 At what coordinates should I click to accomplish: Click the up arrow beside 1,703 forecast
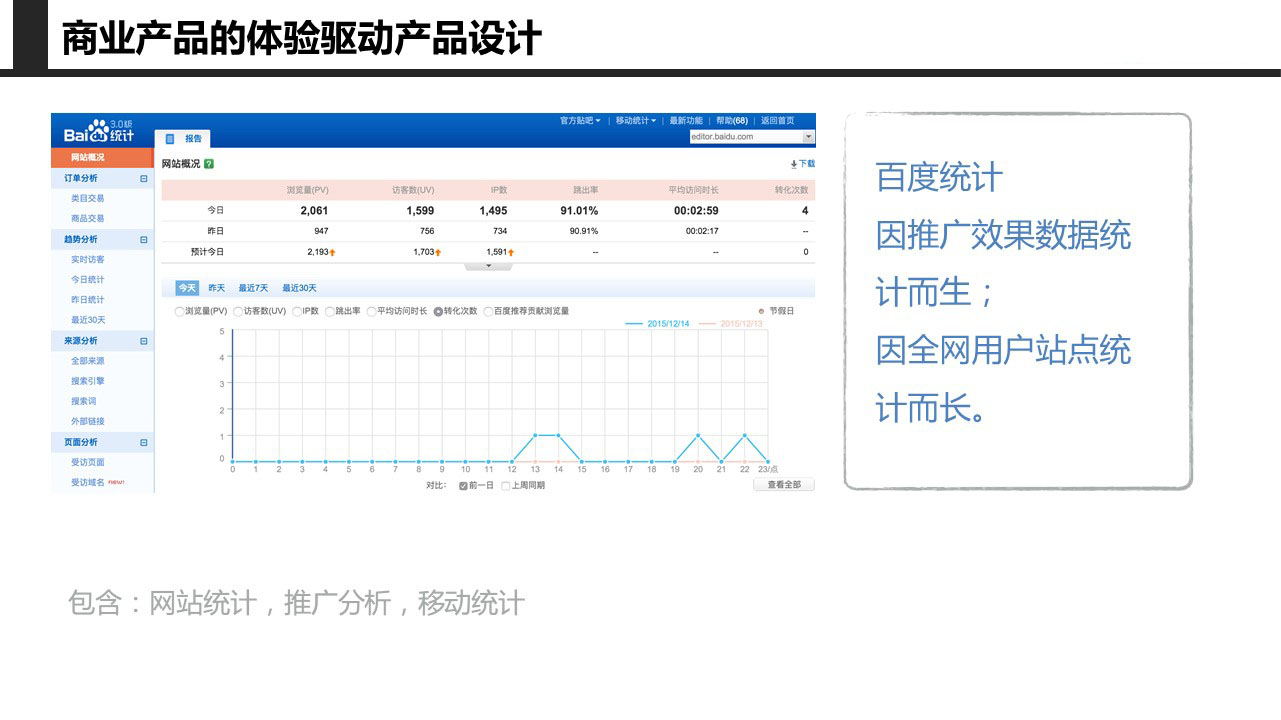click(438, 252)
